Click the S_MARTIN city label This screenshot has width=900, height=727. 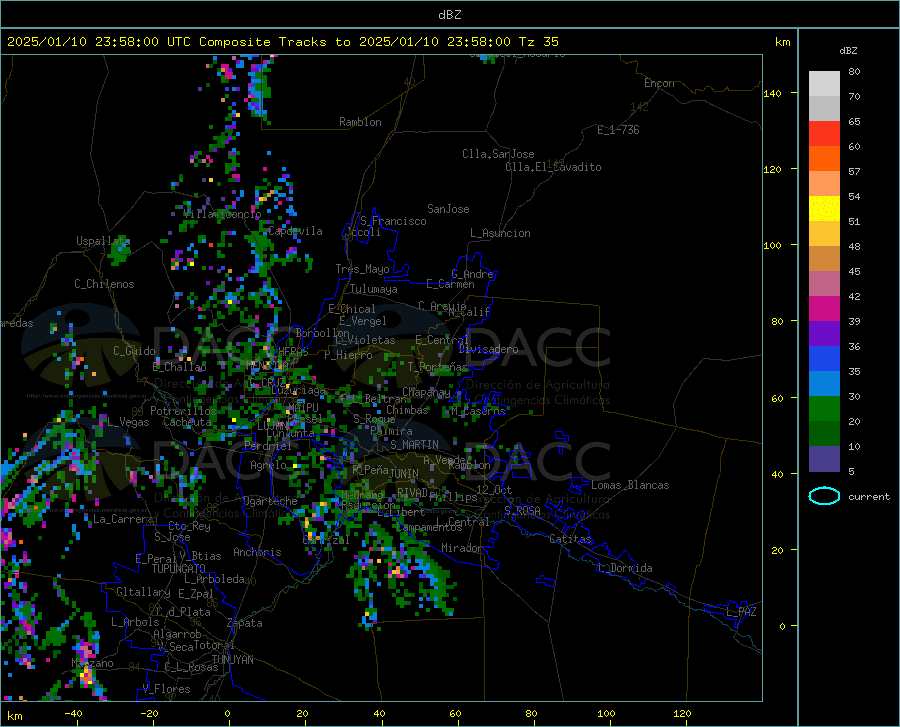[x=414, y=445]
